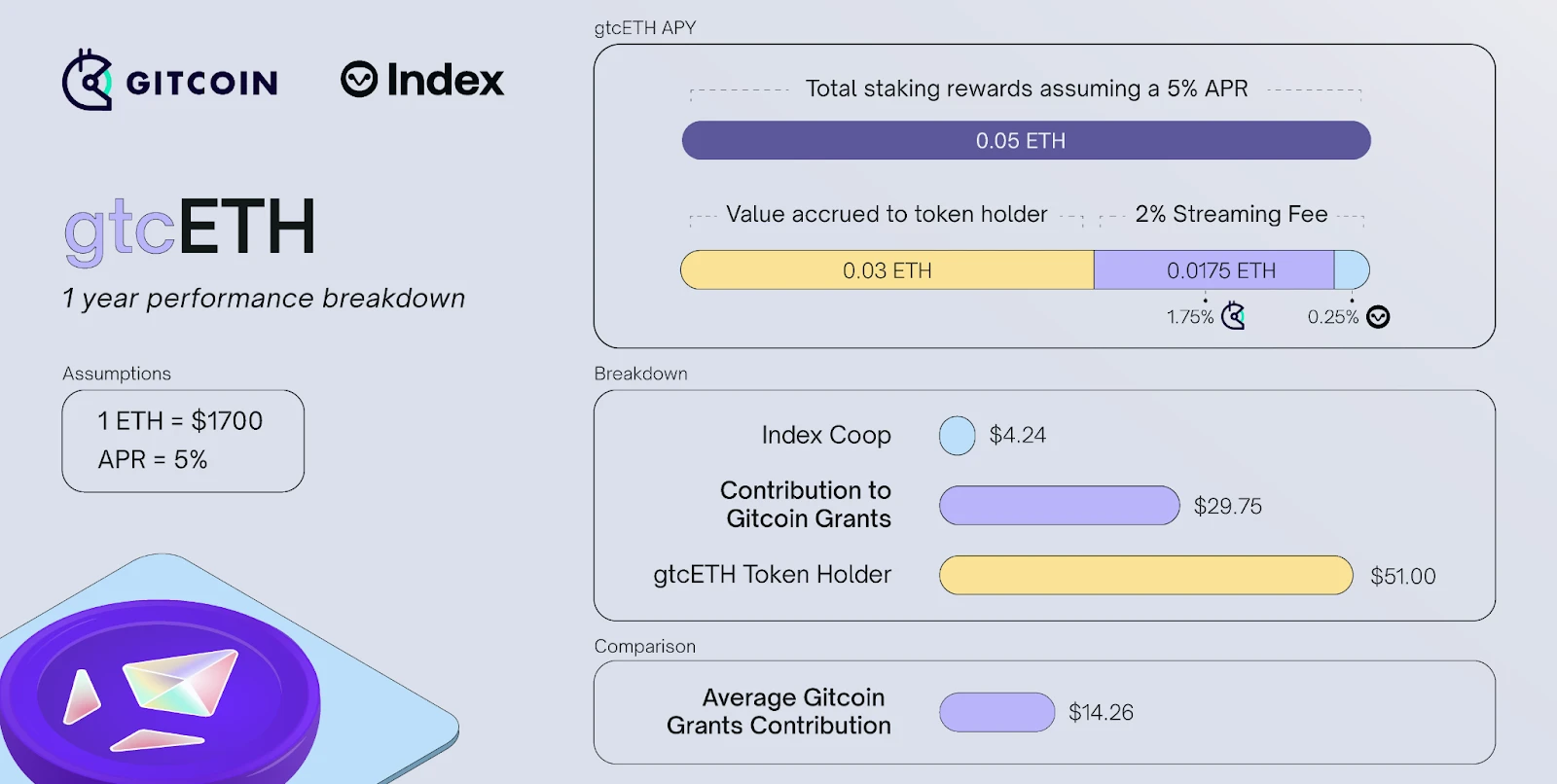Click the small Gitcoin icon beside 1.75%
The height and width of the screenshot is (784, 1557).
click(1234, 316)
